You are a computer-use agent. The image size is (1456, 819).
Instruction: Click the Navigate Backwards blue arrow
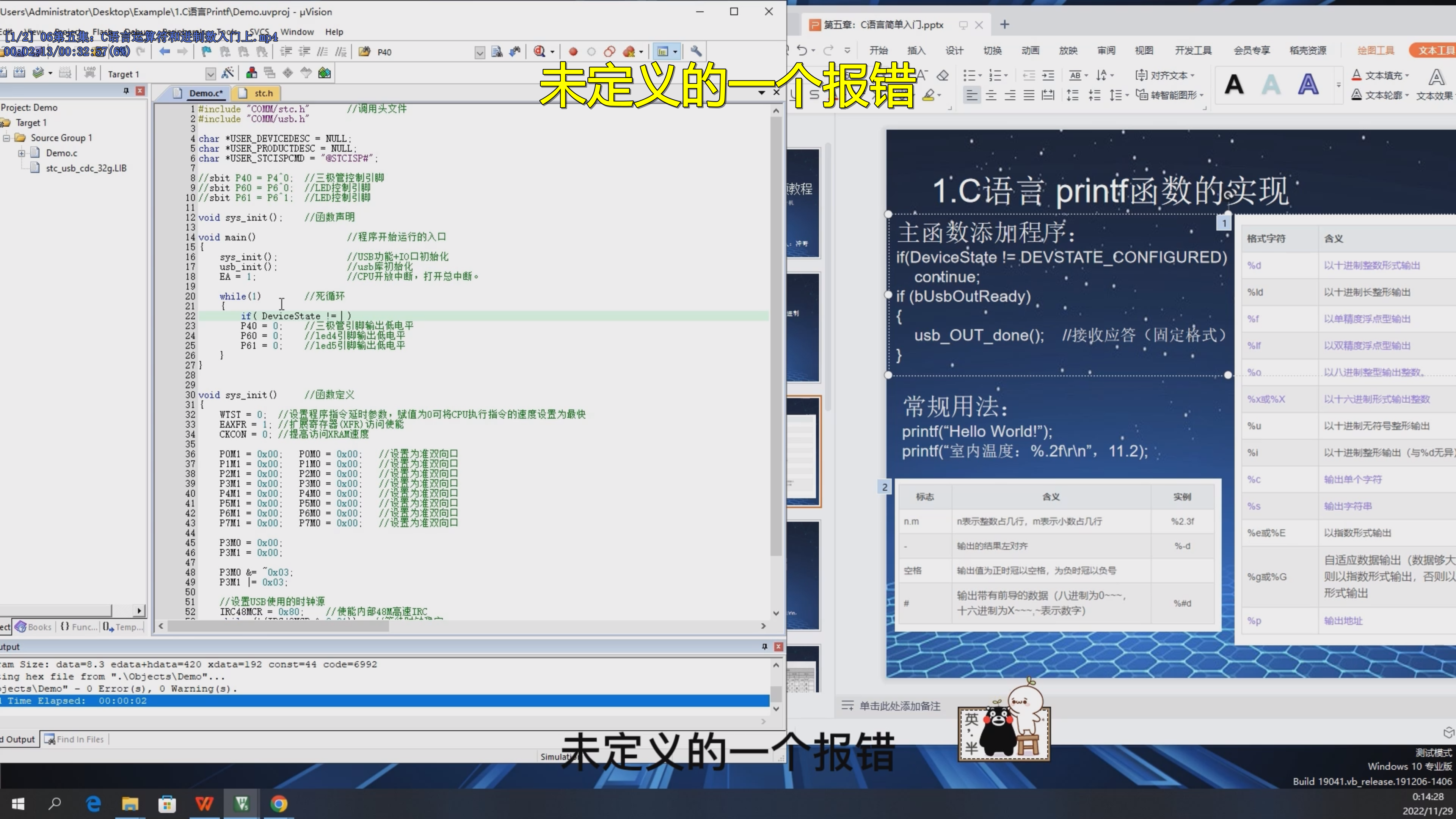coord(165,52)
